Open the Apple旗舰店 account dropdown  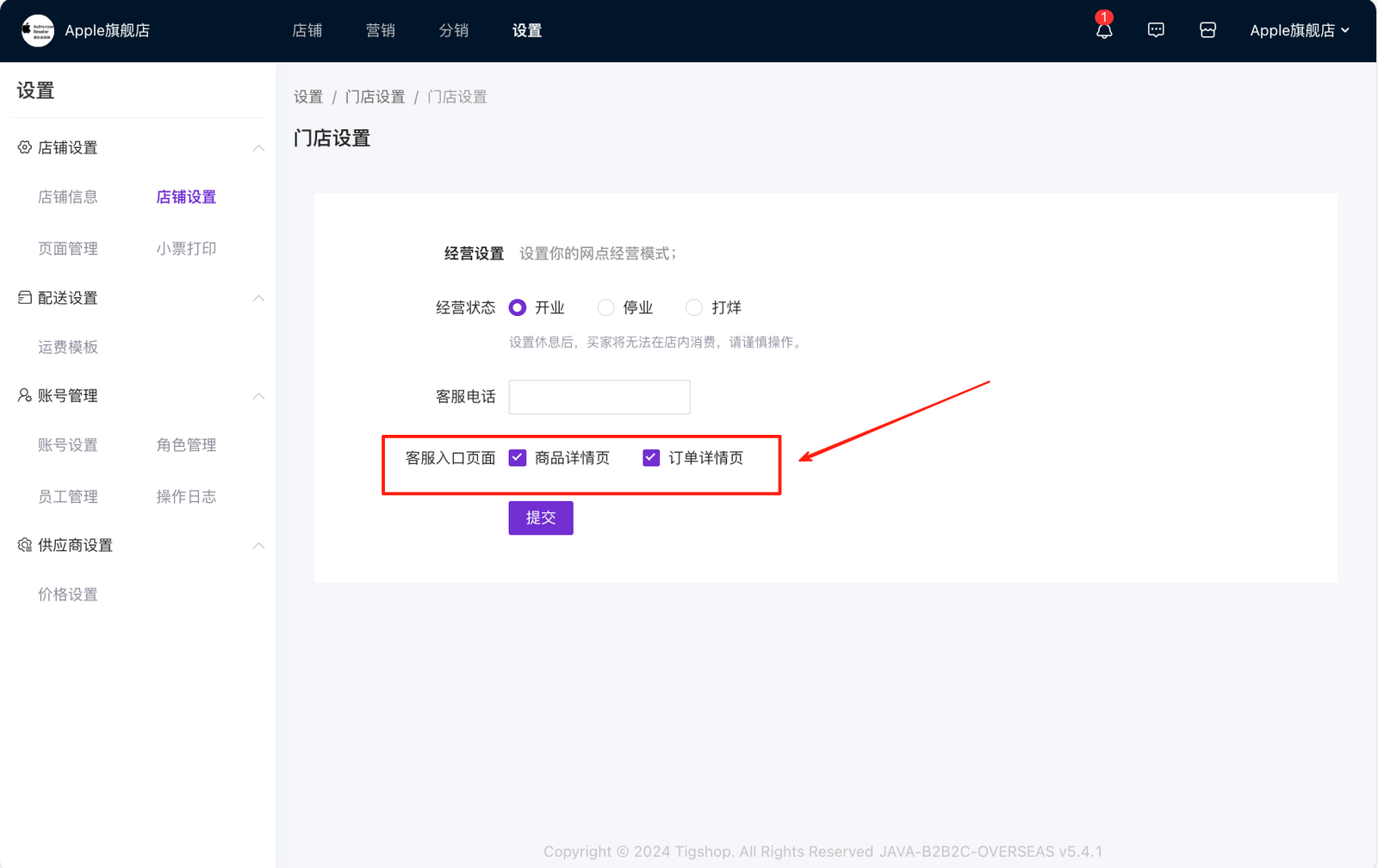point(1299,30)
